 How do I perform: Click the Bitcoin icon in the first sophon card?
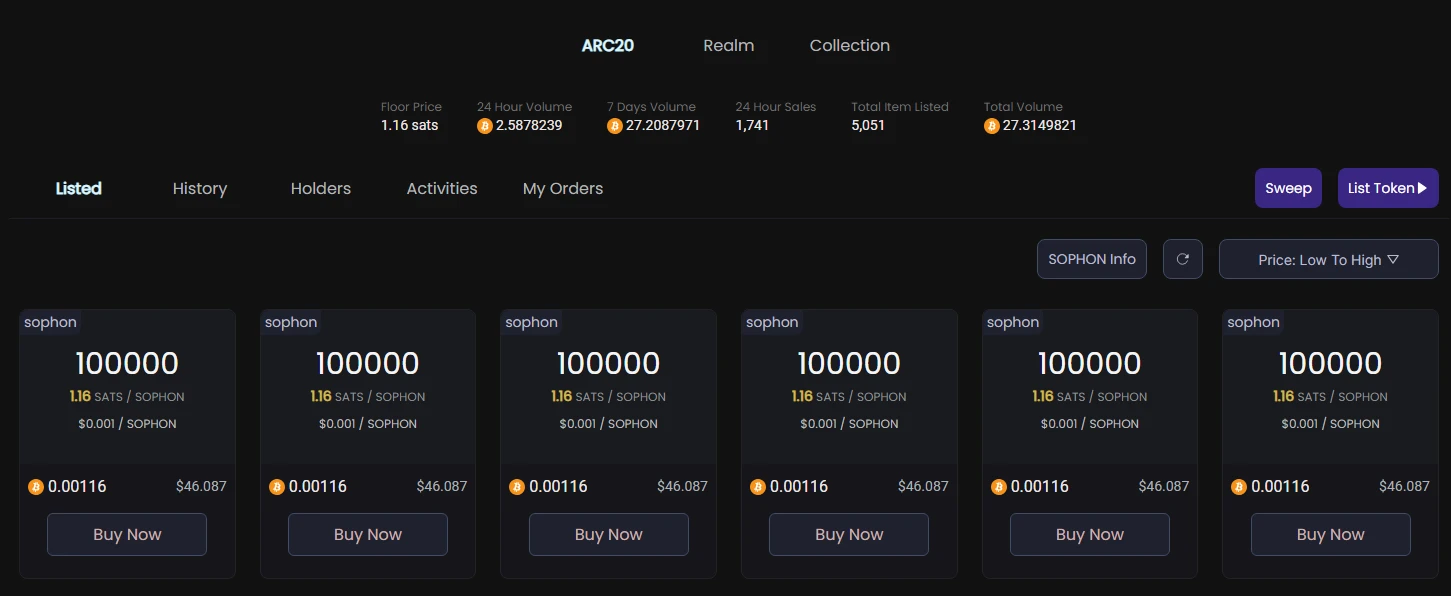pyautogui.click(x=36, y=487)
